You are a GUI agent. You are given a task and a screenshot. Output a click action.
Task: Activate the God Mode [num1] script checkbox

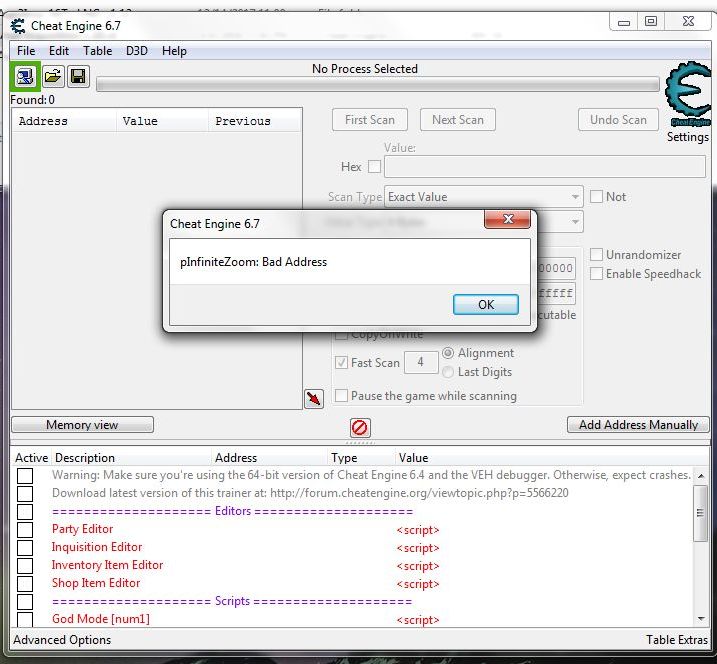click(x=25, y=620)
